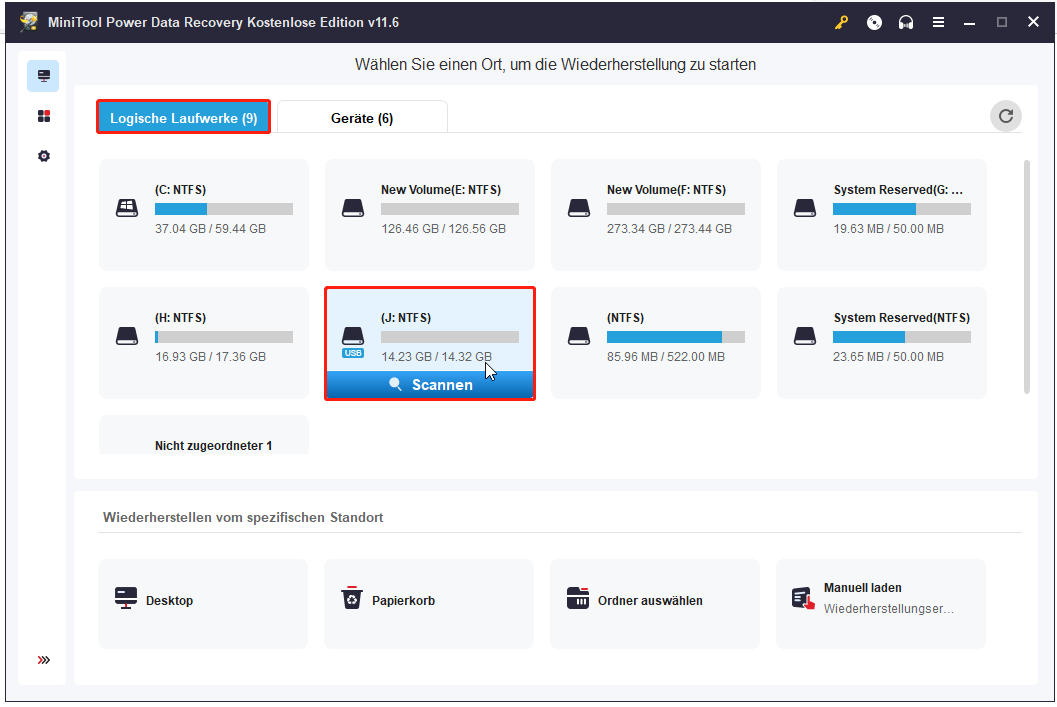Click the H: NTFS drive icon
Screen dimensions: 1057x707
[127, 336]
